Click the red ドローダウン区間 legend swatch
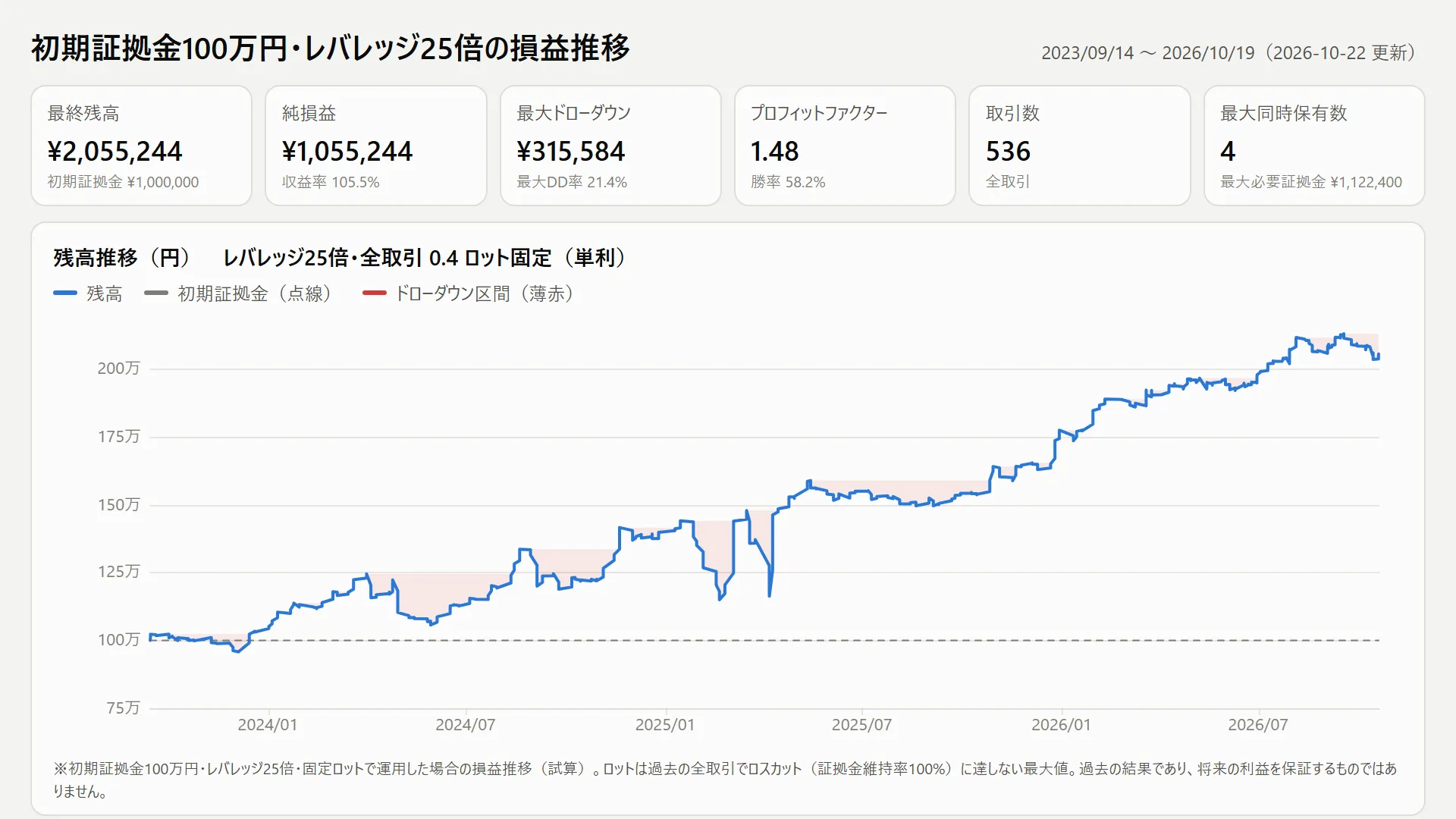This screenshot has height=819, width=1456. tap(375, 293)
